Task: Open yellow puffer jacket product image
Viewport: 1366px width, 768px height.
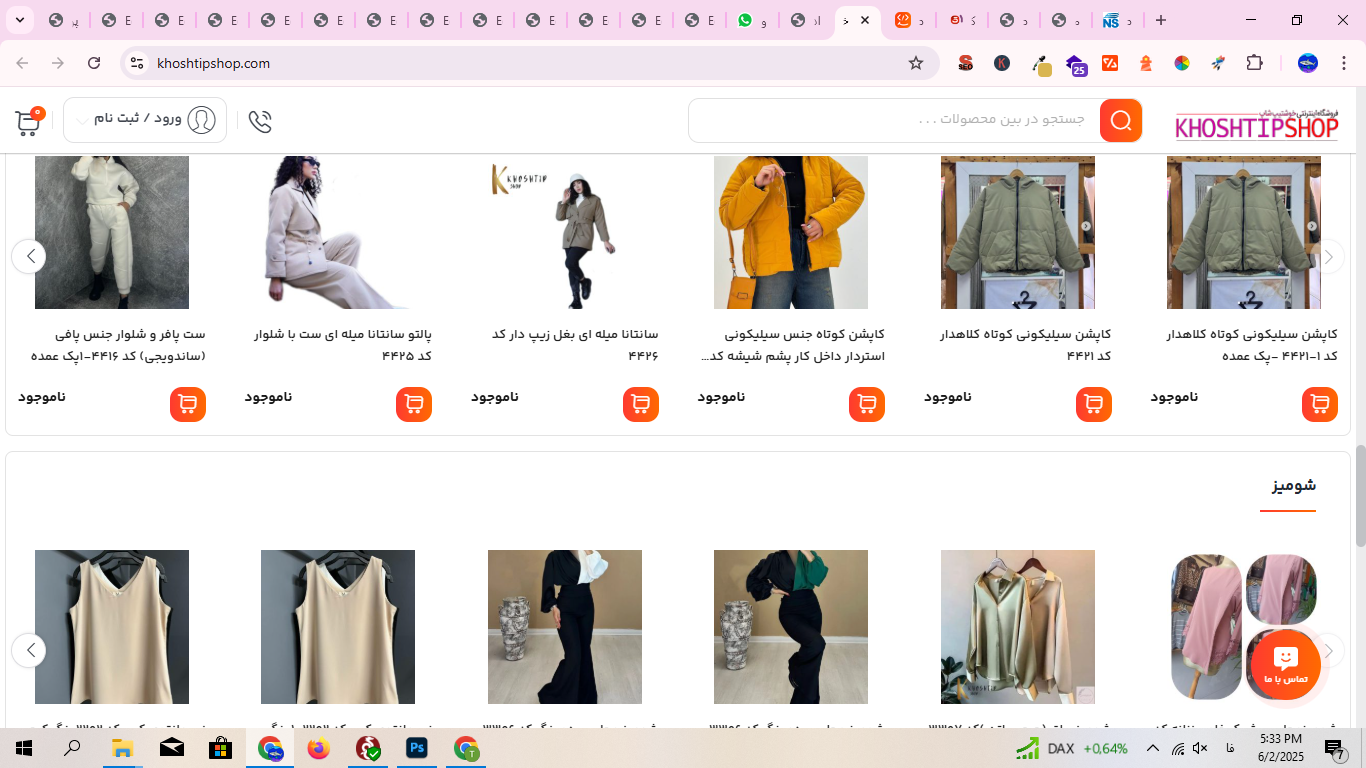Action: (x=791, y=232)
